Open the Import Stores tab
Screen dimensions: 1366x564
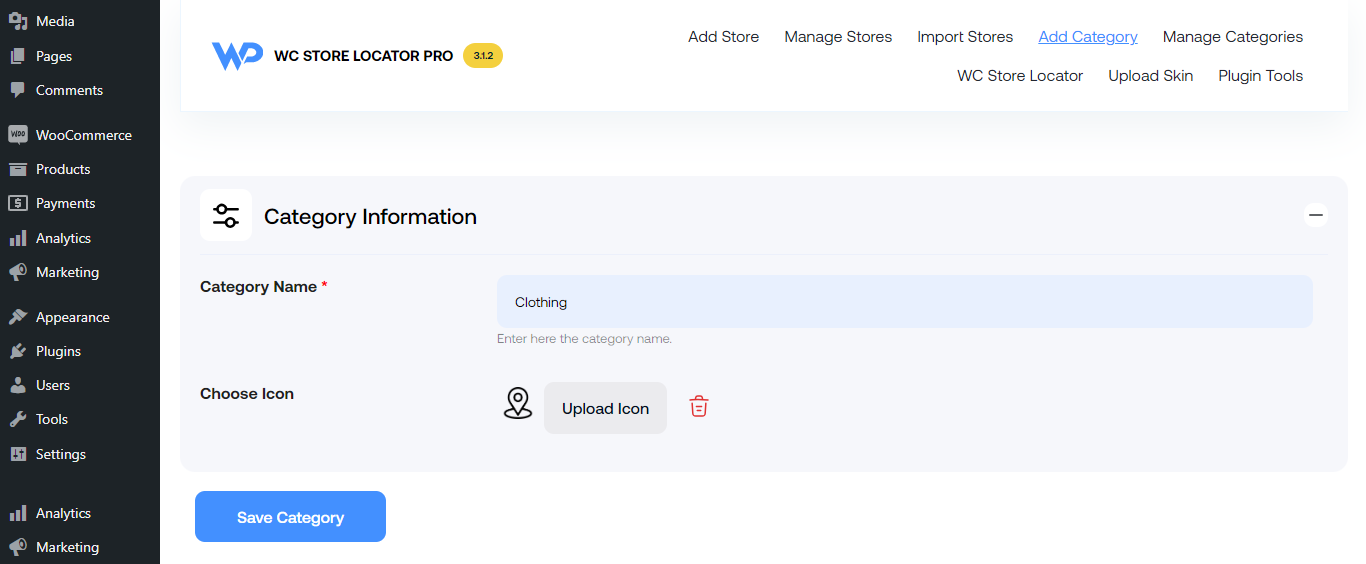965,37
